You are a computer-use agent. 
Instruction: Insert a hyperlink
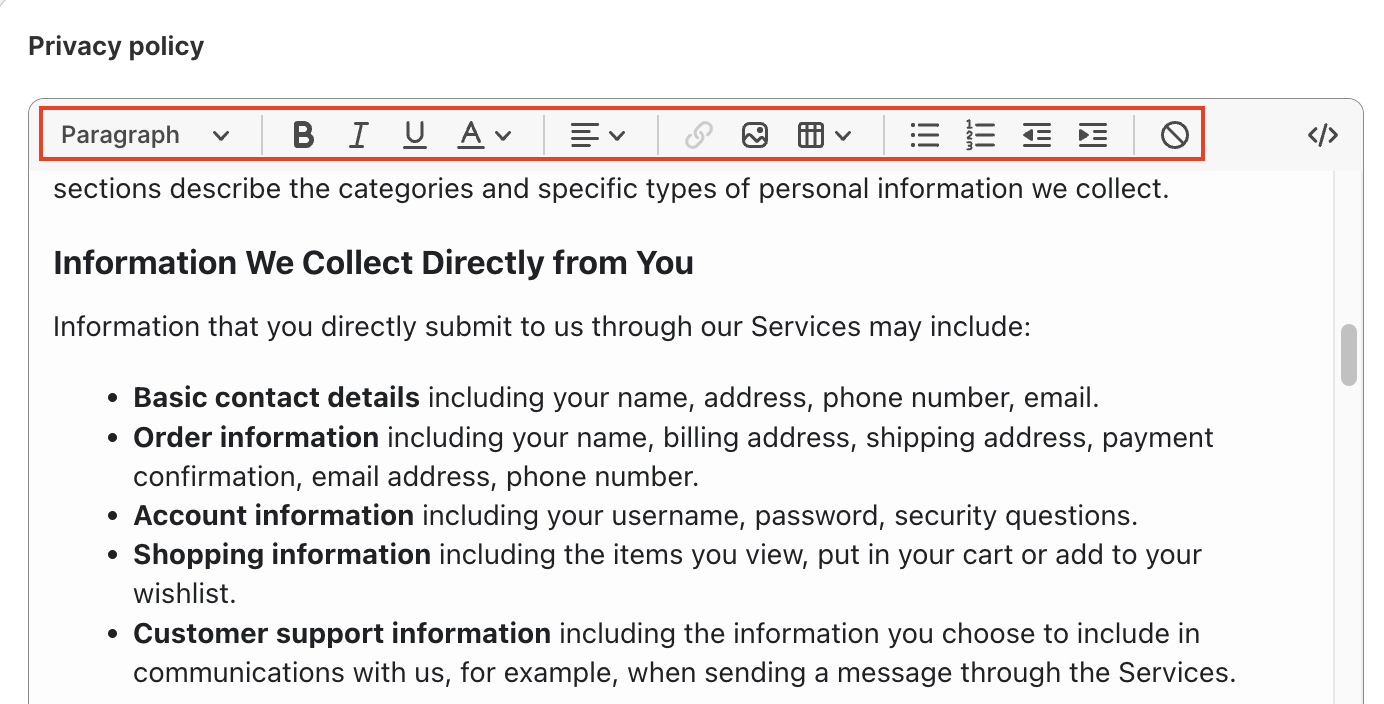tap(699, 135)
